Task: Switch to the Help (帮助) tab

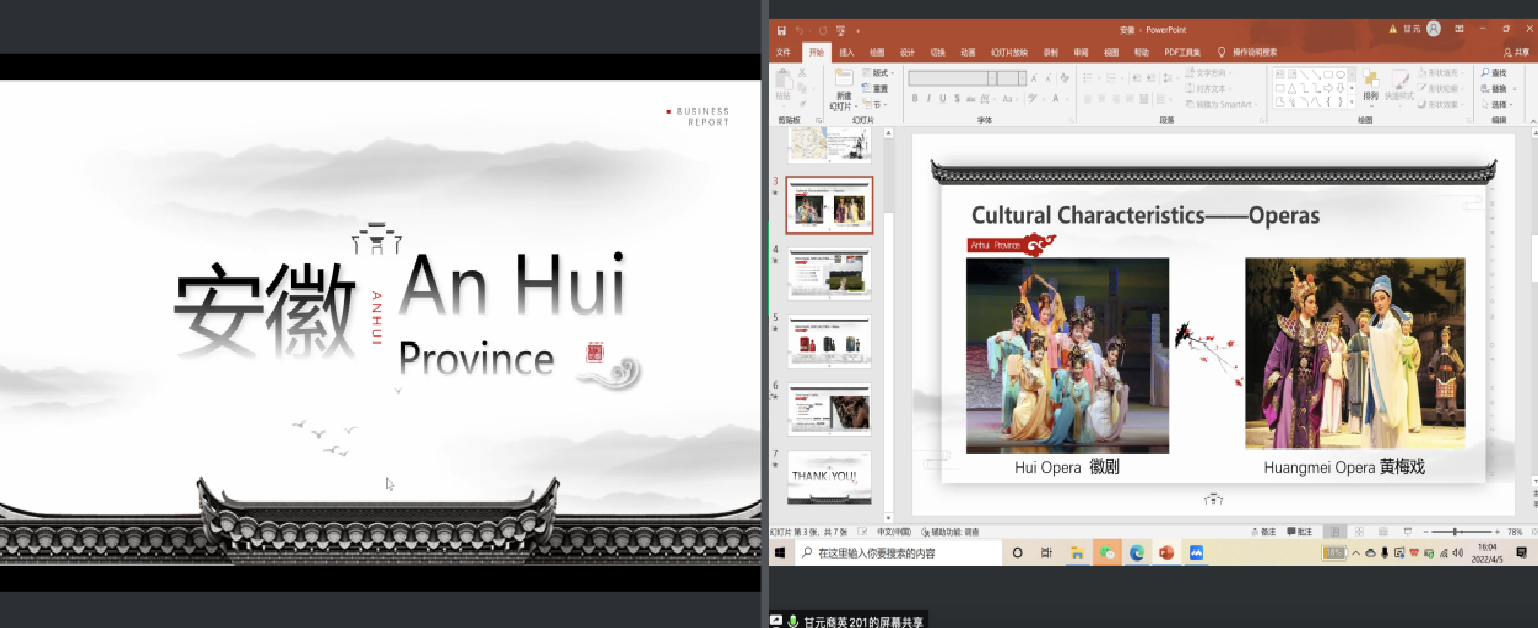Action: pos(1141,52)
